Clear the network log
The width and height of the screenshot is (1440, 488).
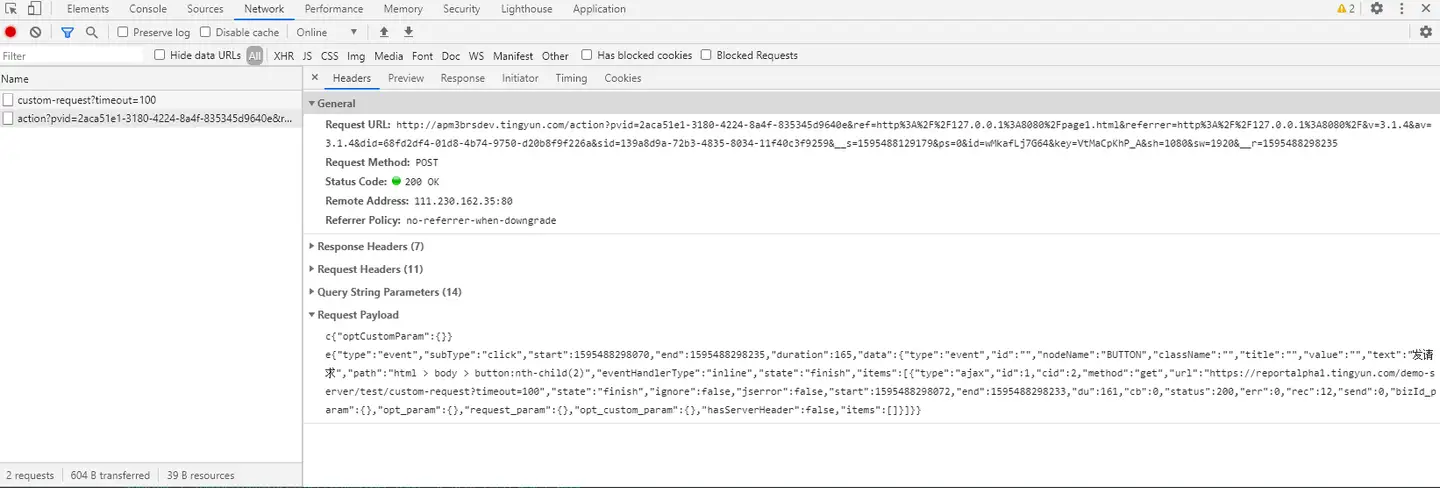[35, 32]
